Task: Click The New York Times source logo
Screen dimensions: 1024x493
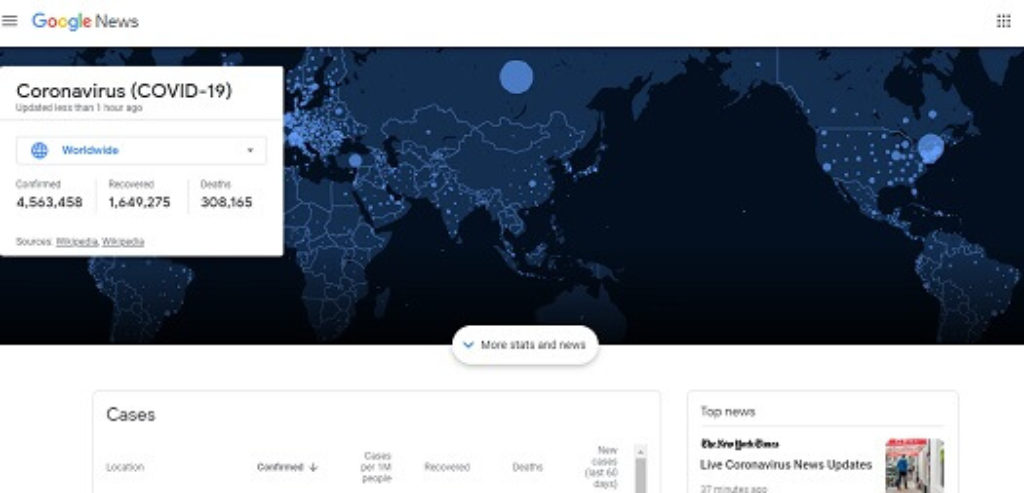Action: [739, 444]
